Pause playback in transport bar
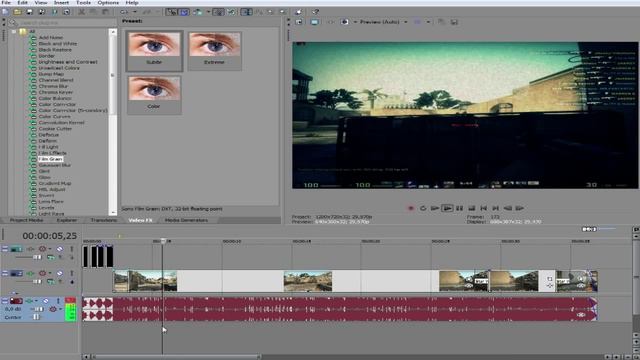This screenshot has width=640, height=360. [460, 208]
